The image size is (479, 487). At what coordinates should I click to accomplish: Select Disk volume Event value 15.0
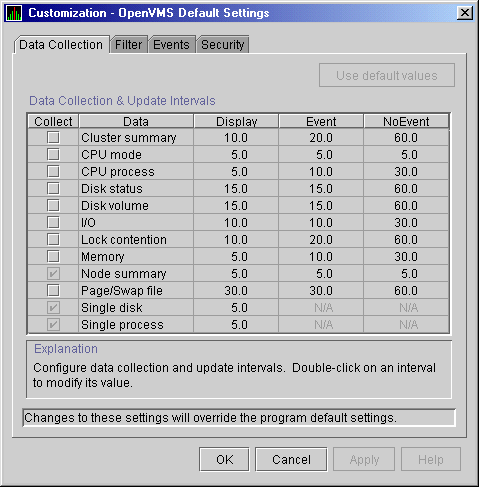(321, 205)
